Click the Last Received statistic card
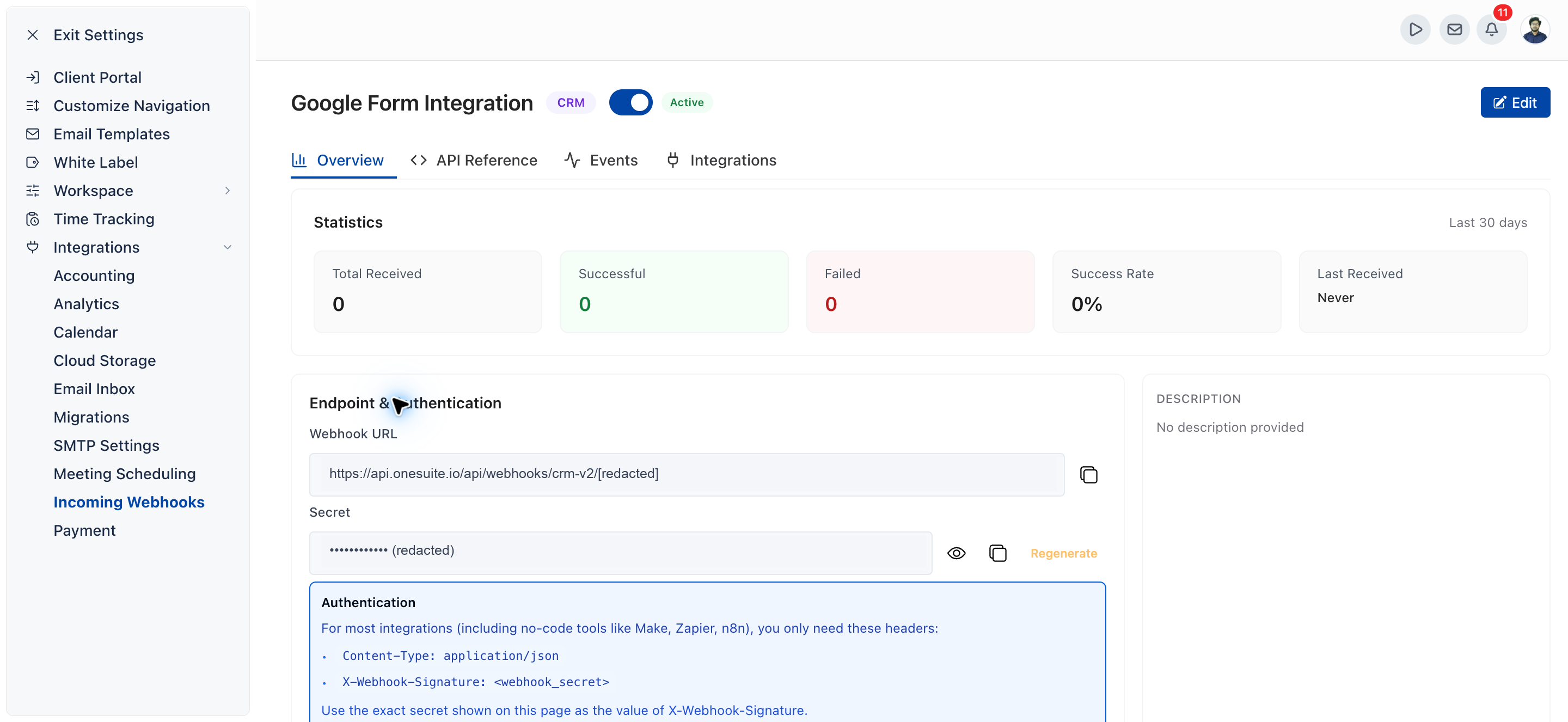 (x=1413, y=292)
